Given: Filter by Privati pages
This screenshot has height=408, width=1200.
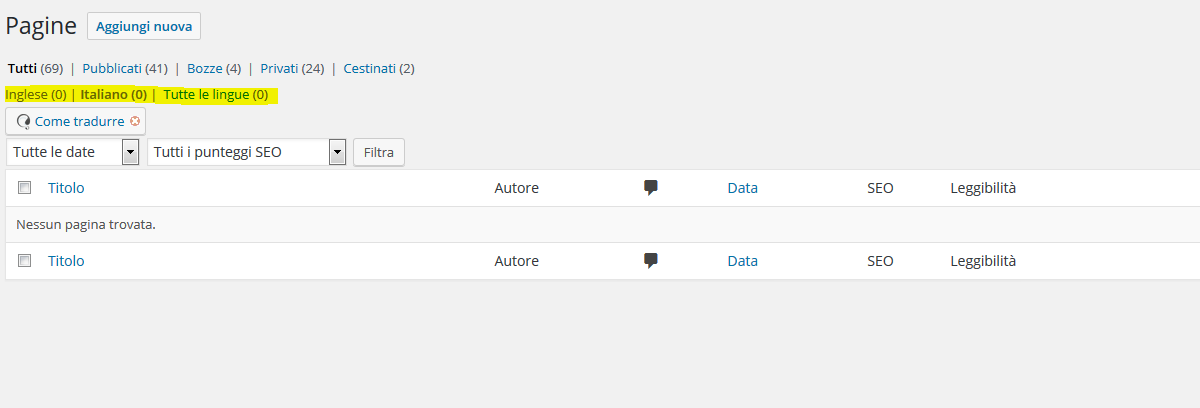Looking at the screenshot, I should pos(279,68).
